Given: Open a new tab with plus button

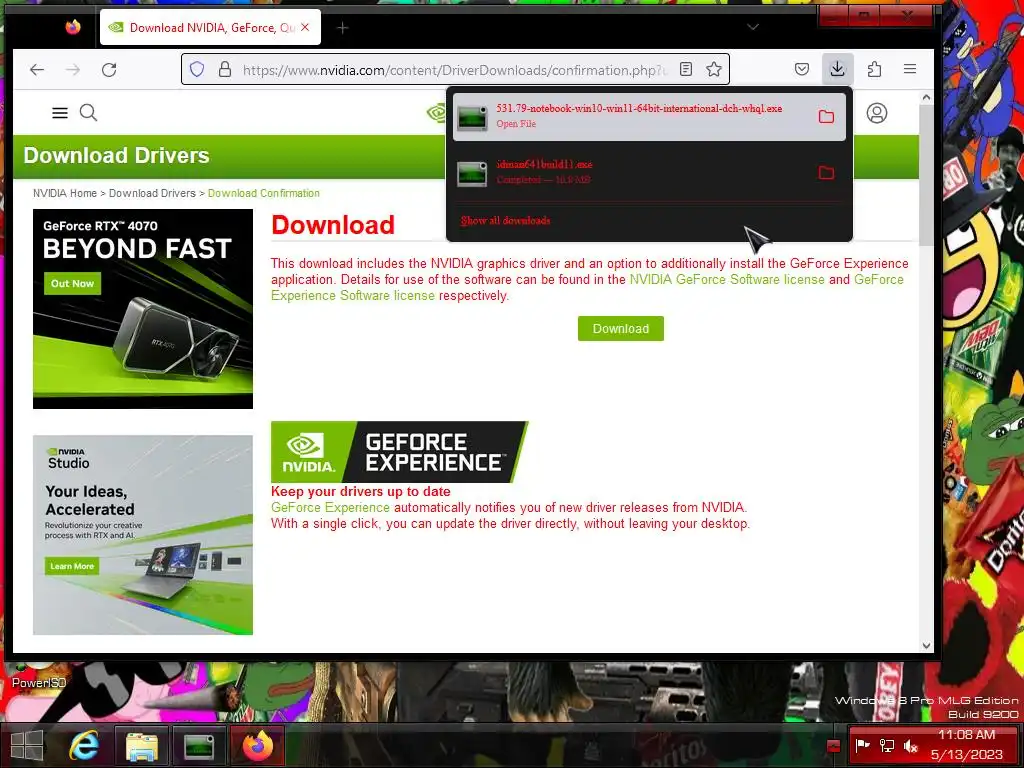Looking at the screenshot, I should 342,27.
